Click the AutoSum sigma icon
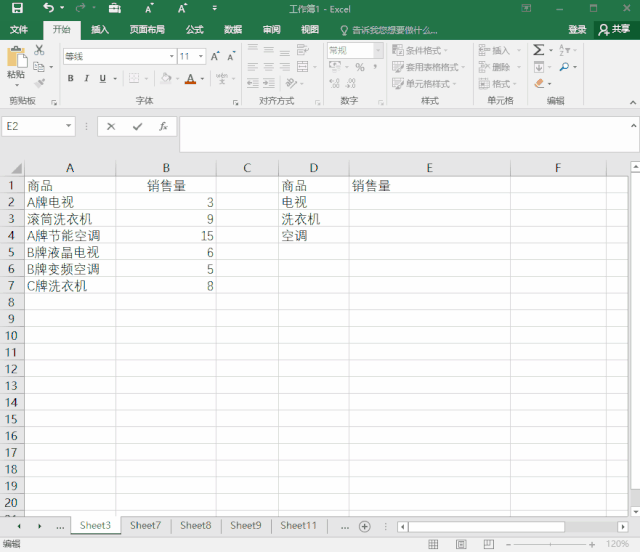This screenshot has width=640, height=552. click(538, 49)
